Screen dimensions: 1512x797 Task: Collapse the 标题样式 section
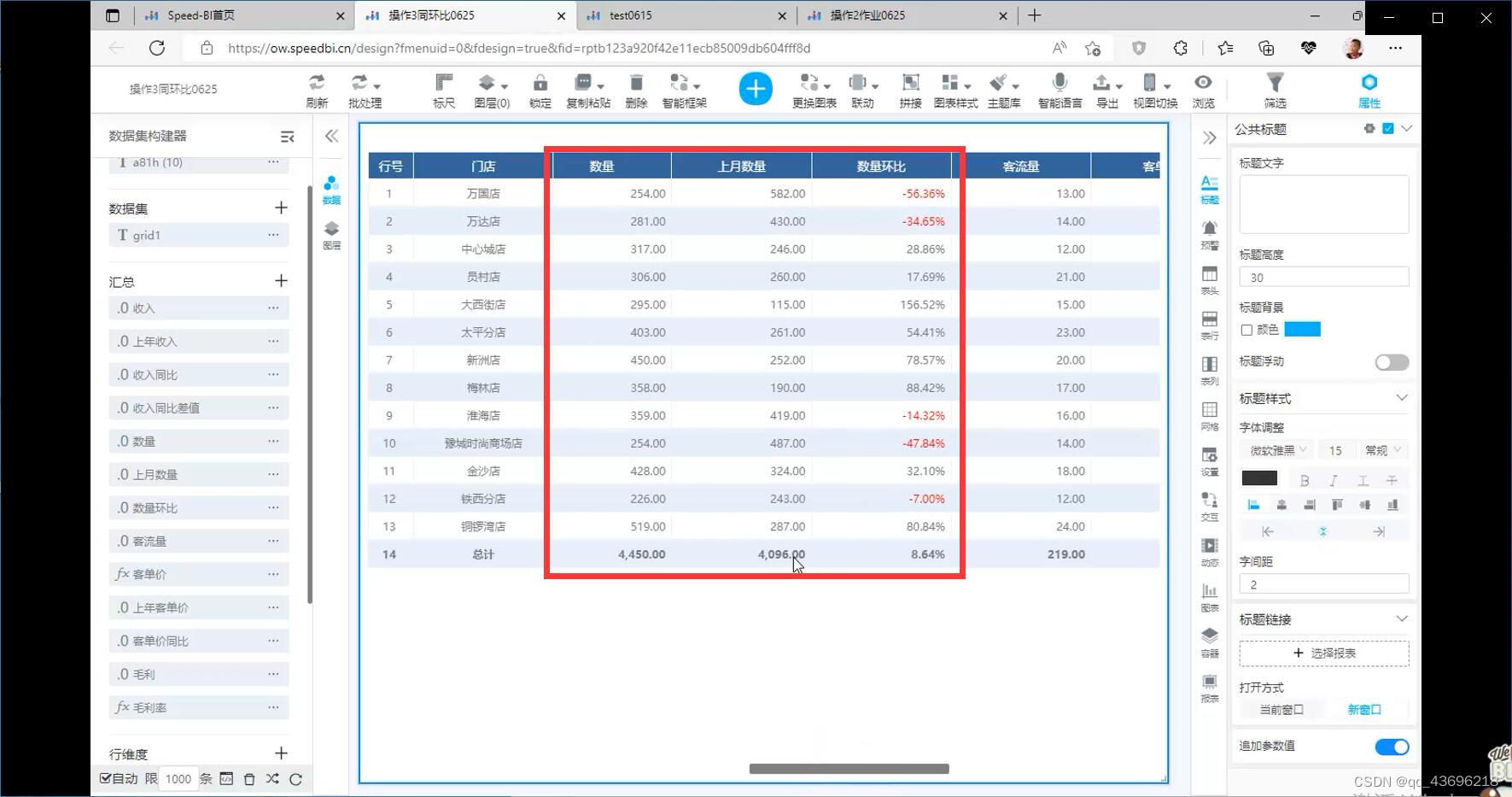click(1401, 398)
